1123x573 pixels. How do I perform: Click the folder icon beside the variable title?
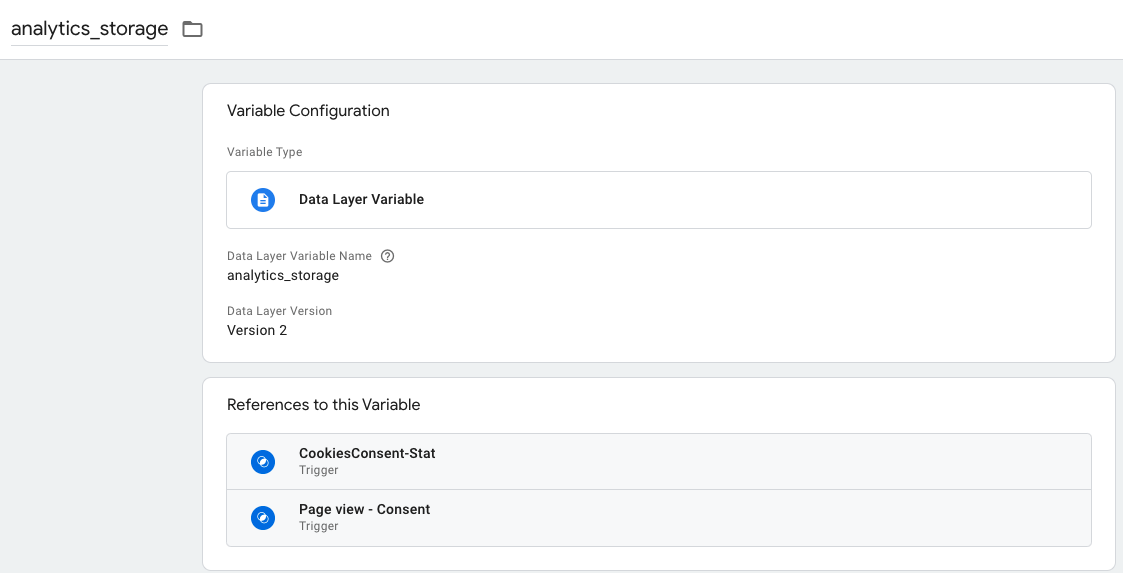click(x=192, y=29)
